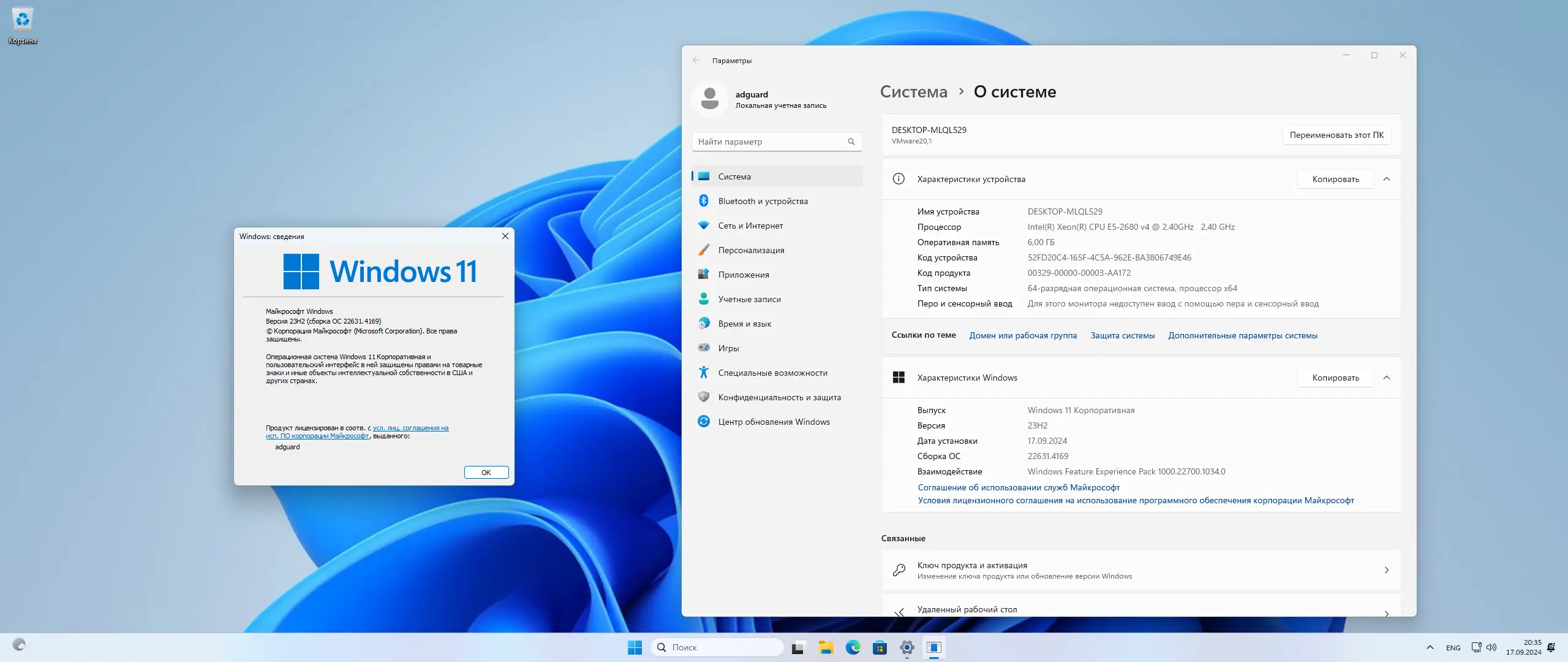Launch Microsoft Edge from taskbar
Image resolution: width=1568 pixels, height=662 pixels.
tap(853, 647)
